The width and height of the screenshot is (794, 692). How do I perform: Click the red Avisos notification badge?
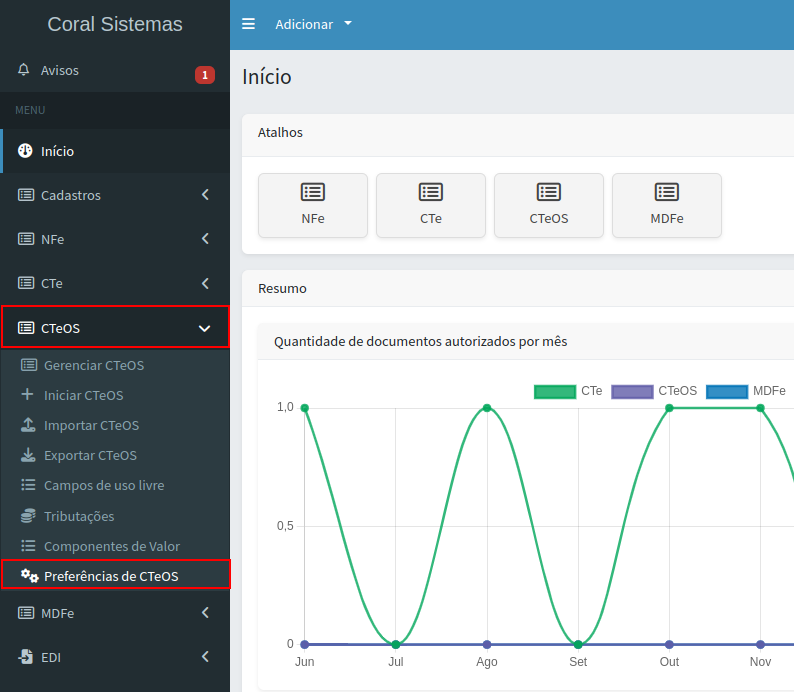(x=204, y=74)
